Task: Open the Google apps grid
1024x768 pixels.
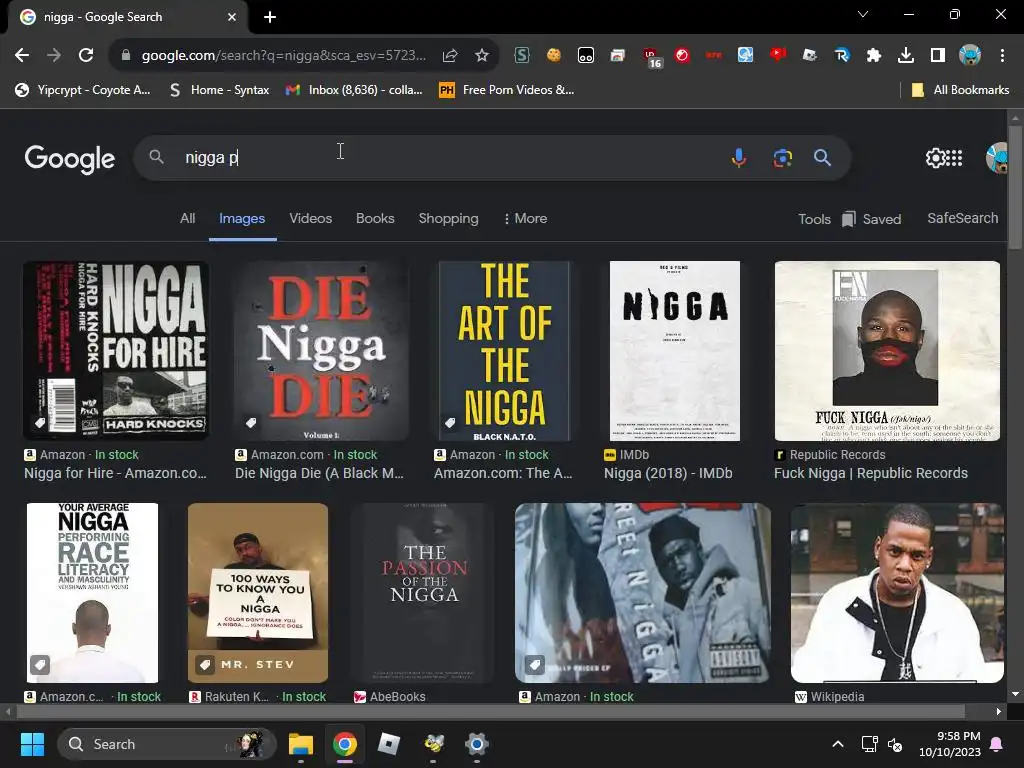Action: point(955,157)
